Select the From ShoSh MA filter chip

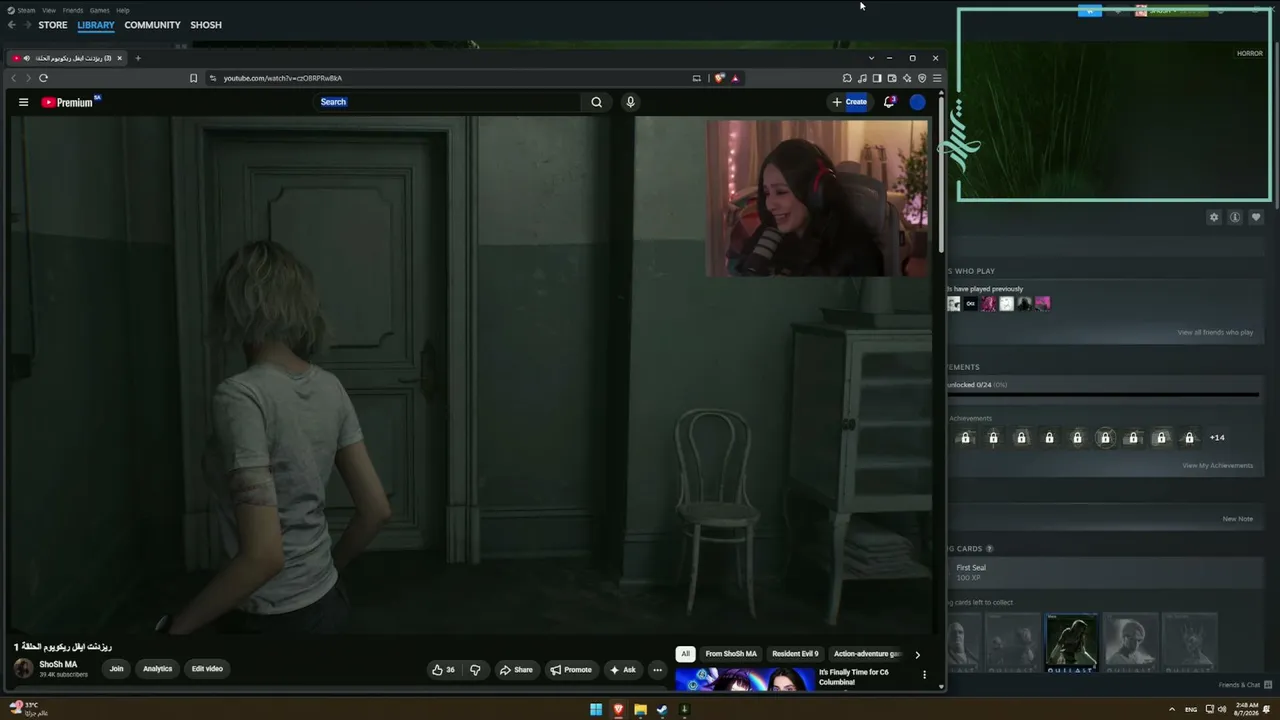coord(731,654)
